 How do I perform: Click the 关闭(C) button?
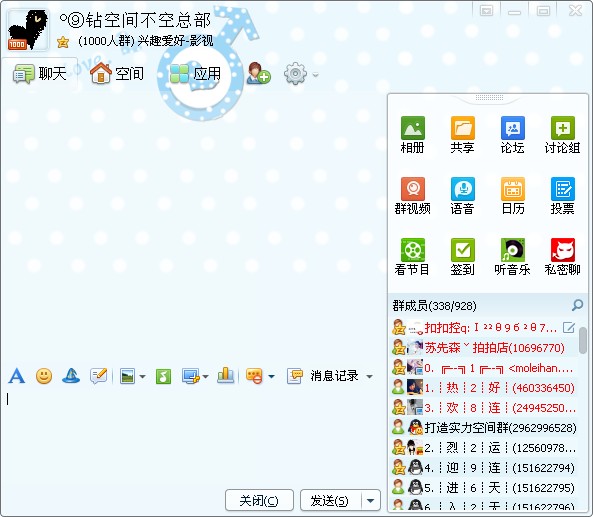[259, 500]
